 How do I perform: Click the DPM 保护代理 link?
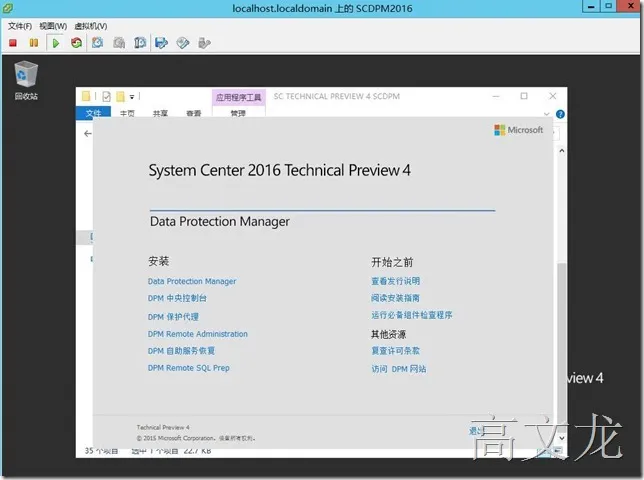[x=173, y=317]
